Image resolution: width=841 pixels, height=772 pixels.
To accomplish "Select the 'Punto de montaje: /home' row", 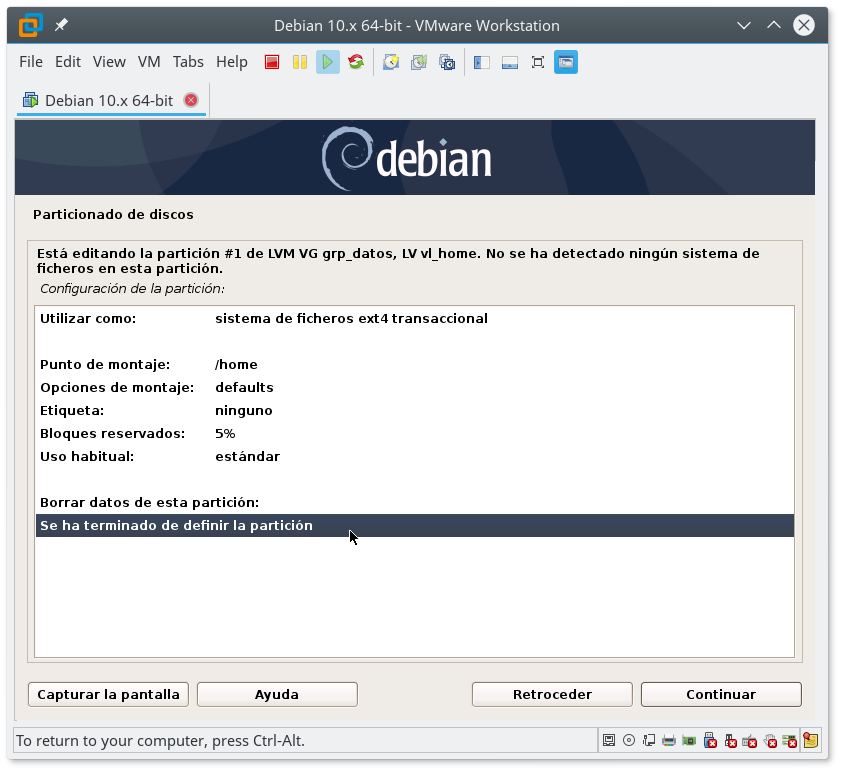I will click(415, 364).
